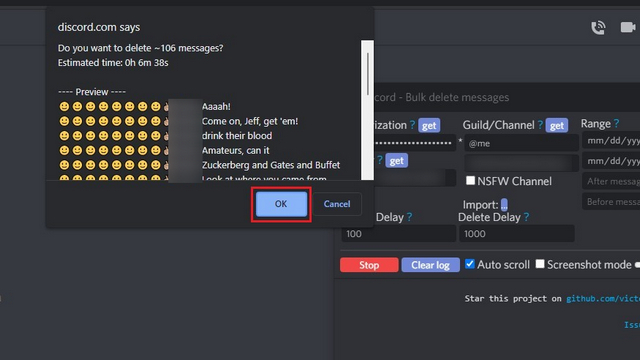
Task: Get the Guild/Channel ID automatically
Action: [x=557, y=125]
